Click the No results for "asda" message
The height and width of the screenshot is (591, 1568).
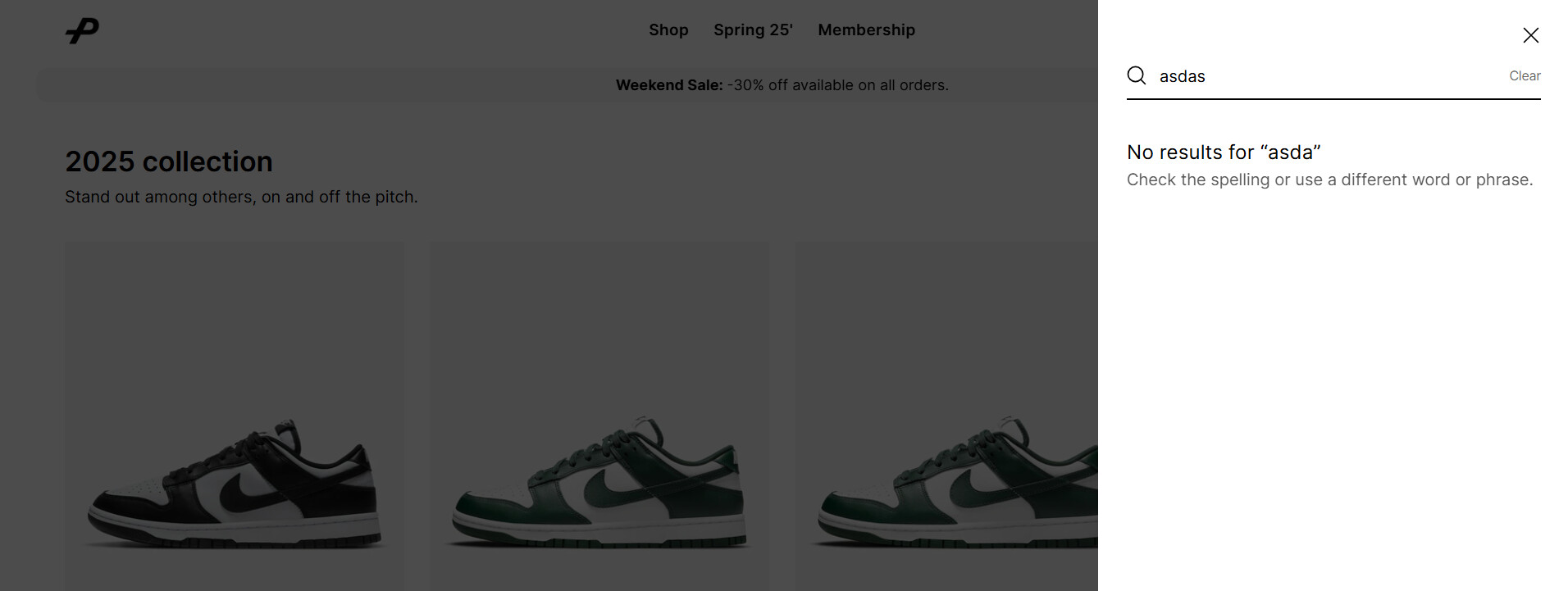point(1224,152)
